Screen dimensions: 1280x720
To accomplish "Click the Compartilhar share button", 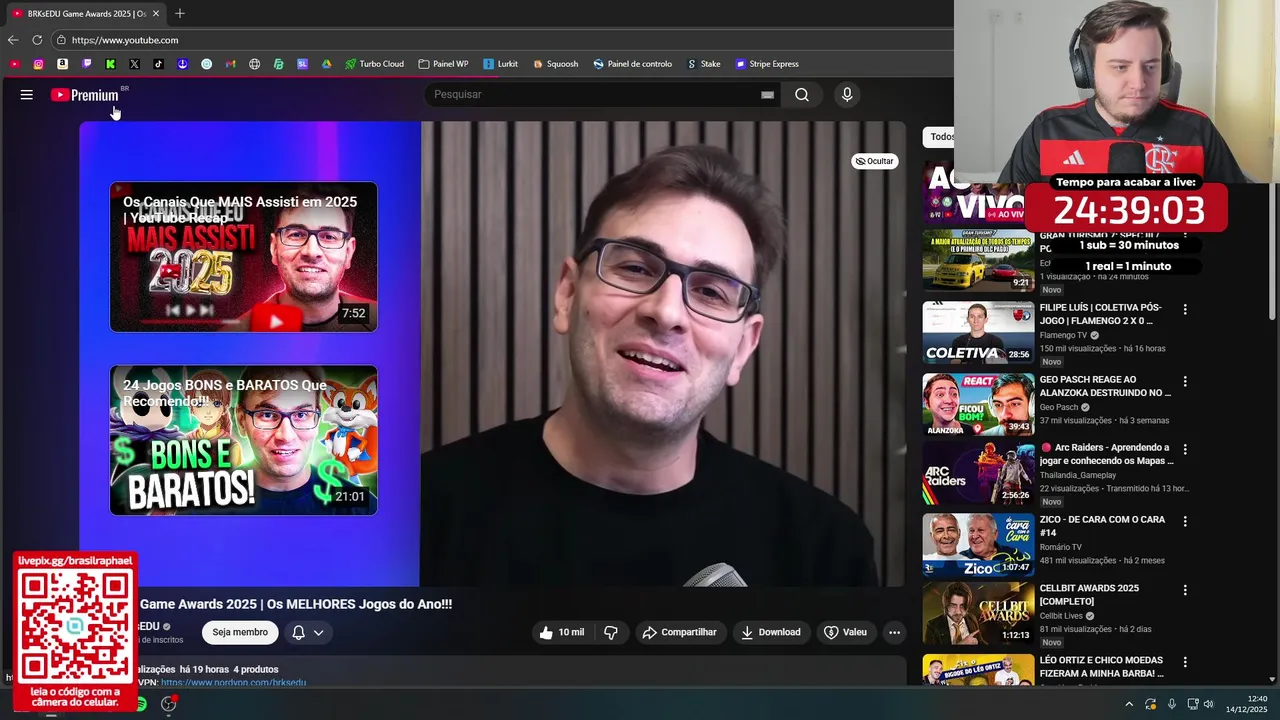I will (679, 632).
